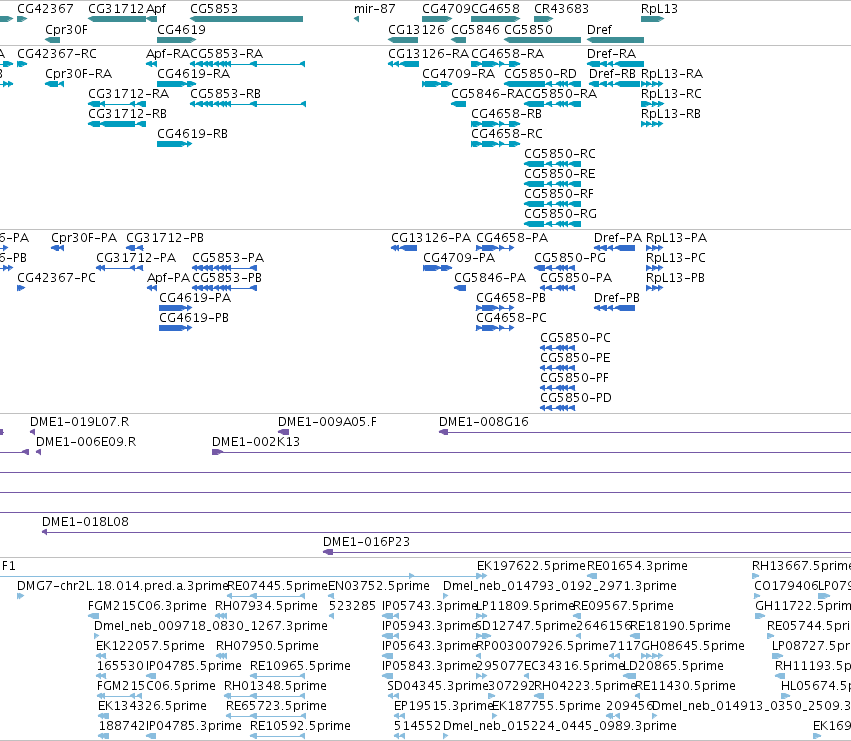Click the Apf-PA protein label
Viewport: 851px width, 741px height.
pos(169,278)
